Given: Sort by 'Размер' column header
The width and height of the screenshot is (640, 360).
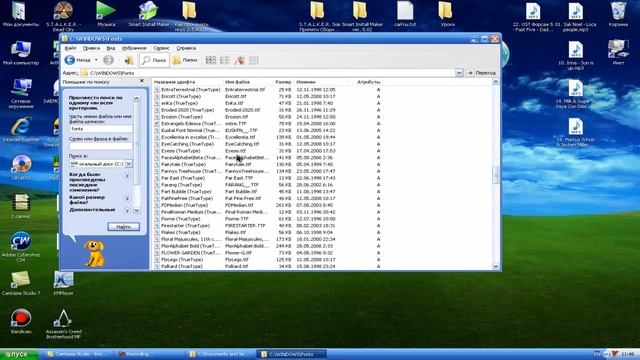Looking at the screenshot, I should (283, 82).
